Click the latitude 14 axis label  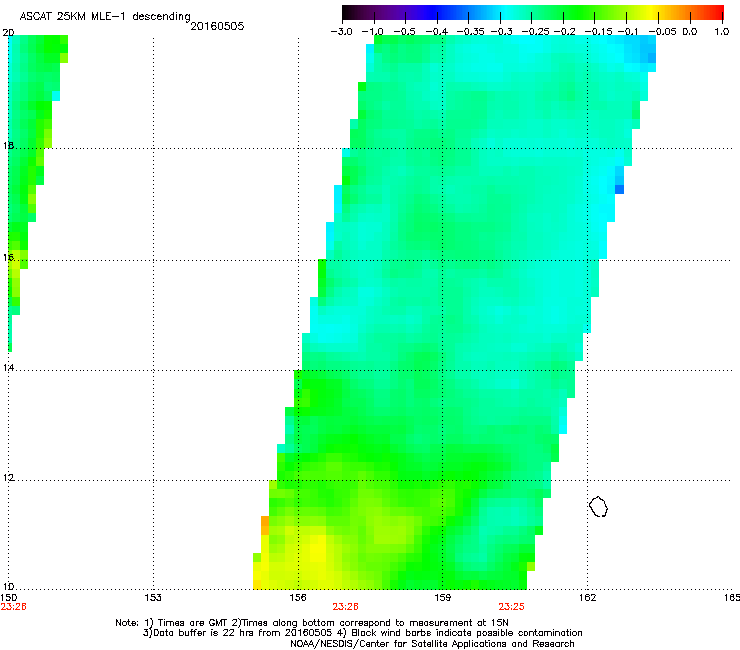tap(8, 367)
